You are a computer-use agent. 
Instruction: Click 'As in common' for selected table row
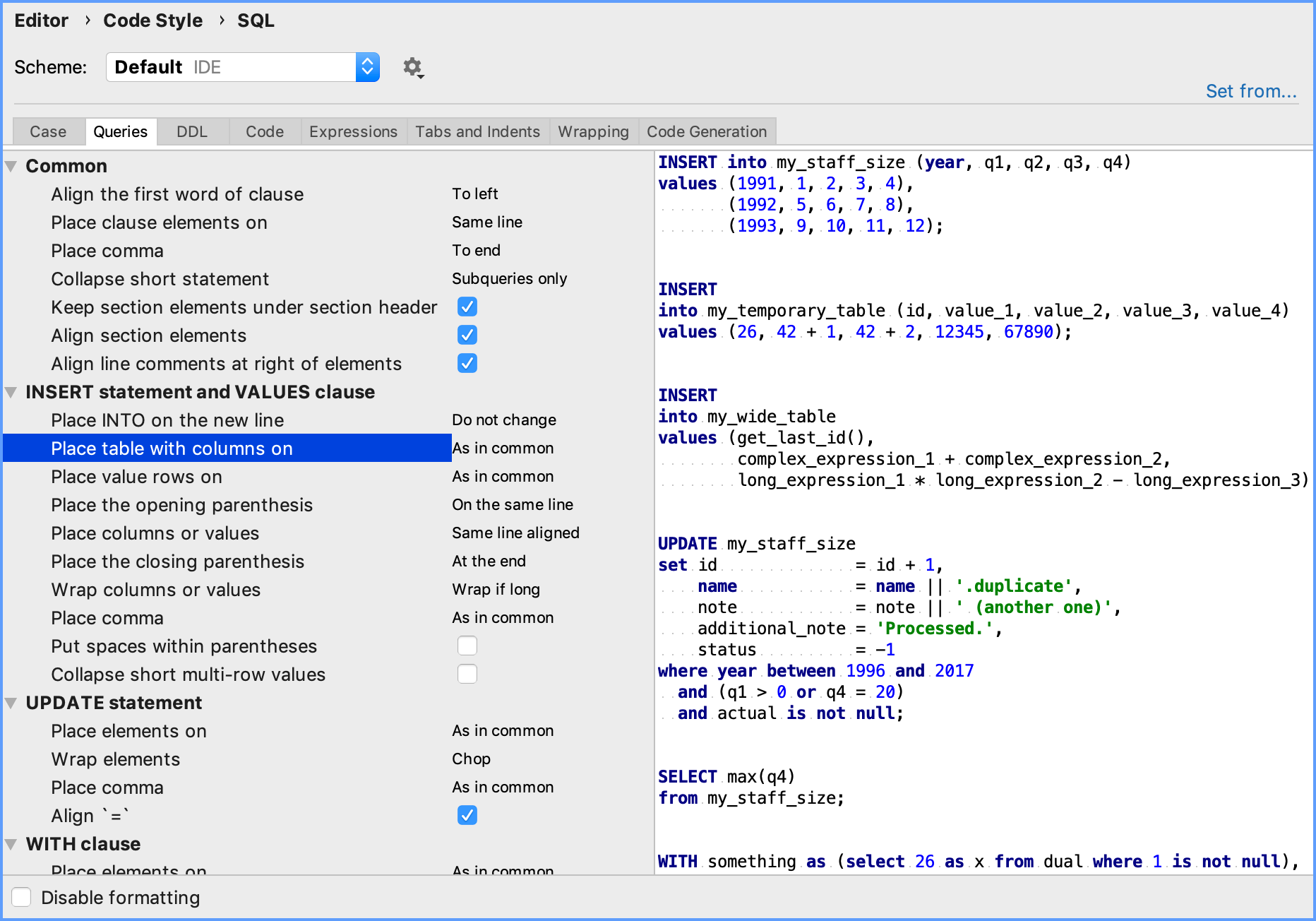point(503,448)
